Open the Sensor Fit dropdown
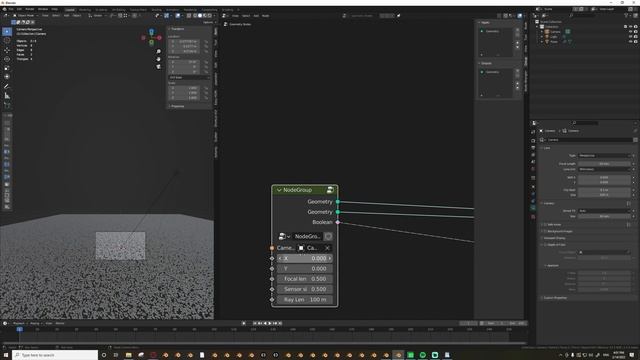This screenshot has width=640, height=360. [604, 211]
